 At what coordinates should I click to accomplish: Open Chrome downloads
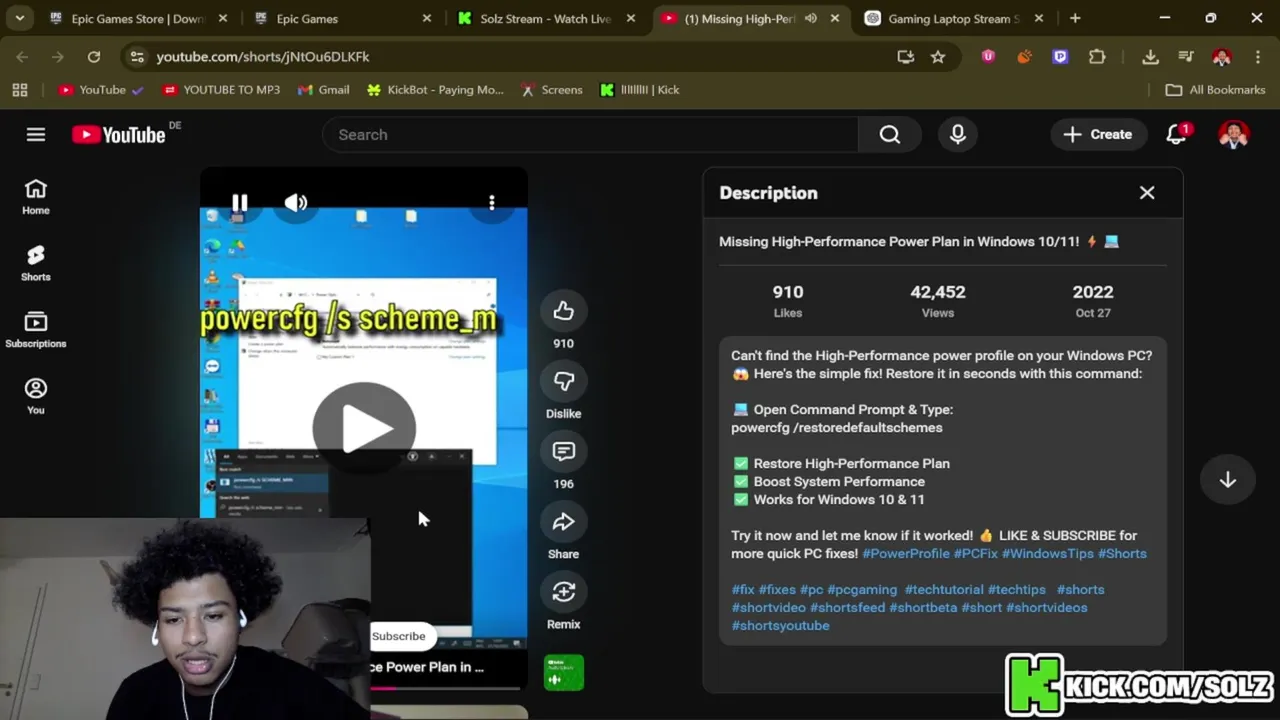tap(1150, 57)
